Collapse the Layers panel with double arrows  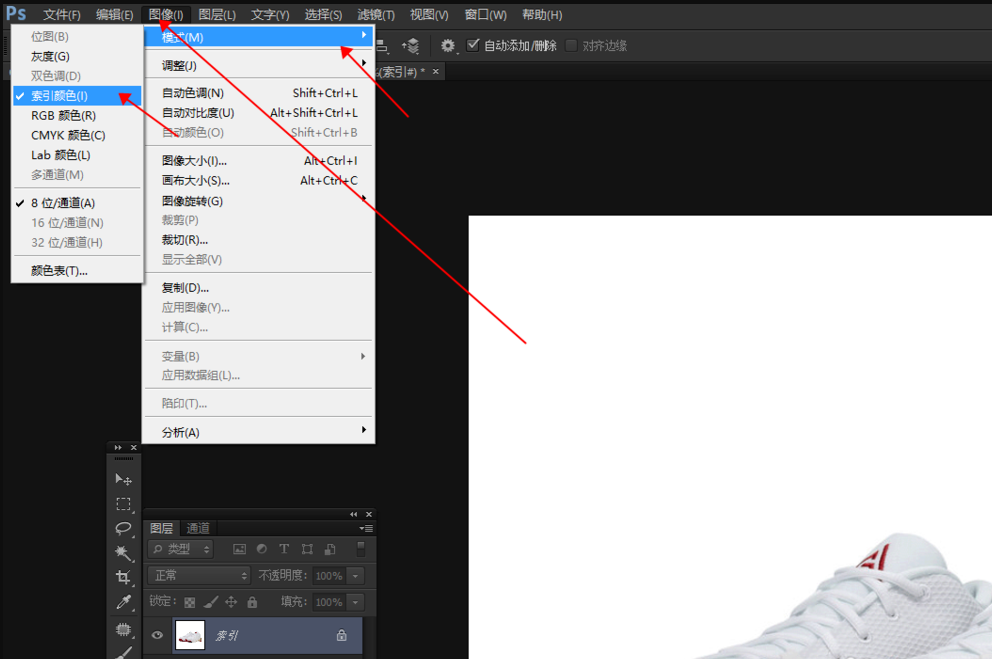[x=353, y=514]
